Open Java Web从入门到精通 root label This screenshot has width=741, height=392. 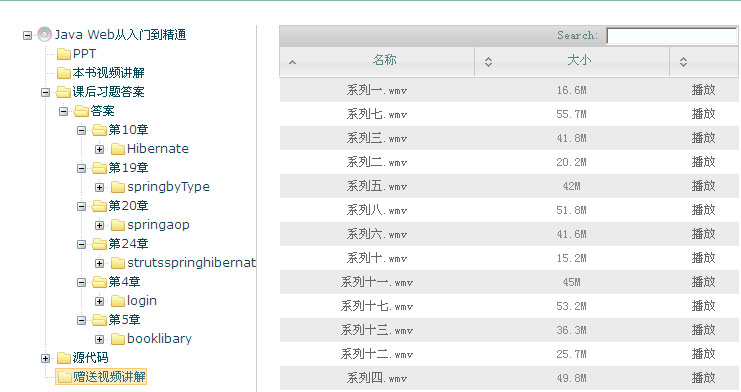pyautogui.click(x=120, y=35)
